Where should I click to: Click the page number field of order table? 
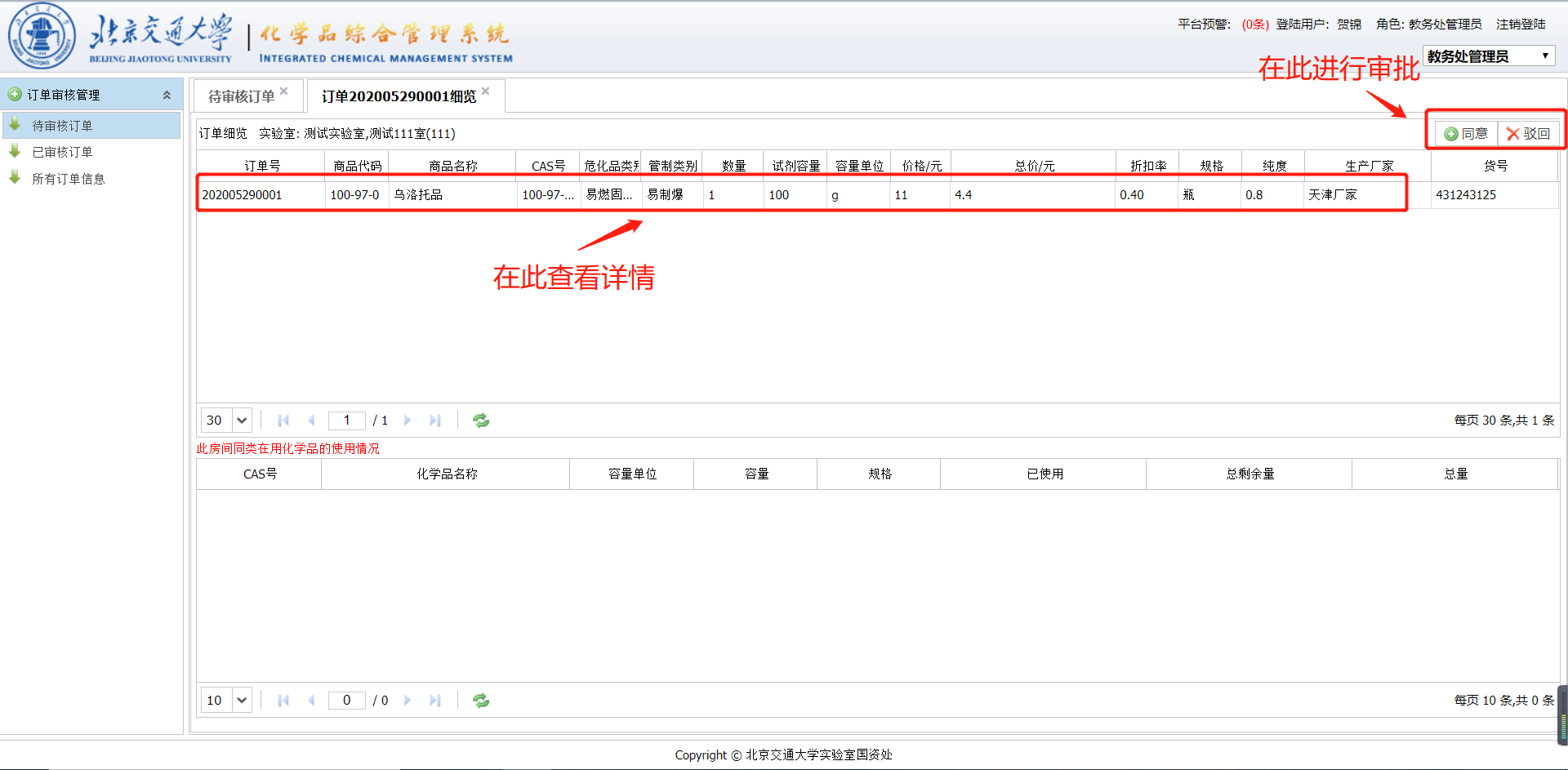coord(346,421)
